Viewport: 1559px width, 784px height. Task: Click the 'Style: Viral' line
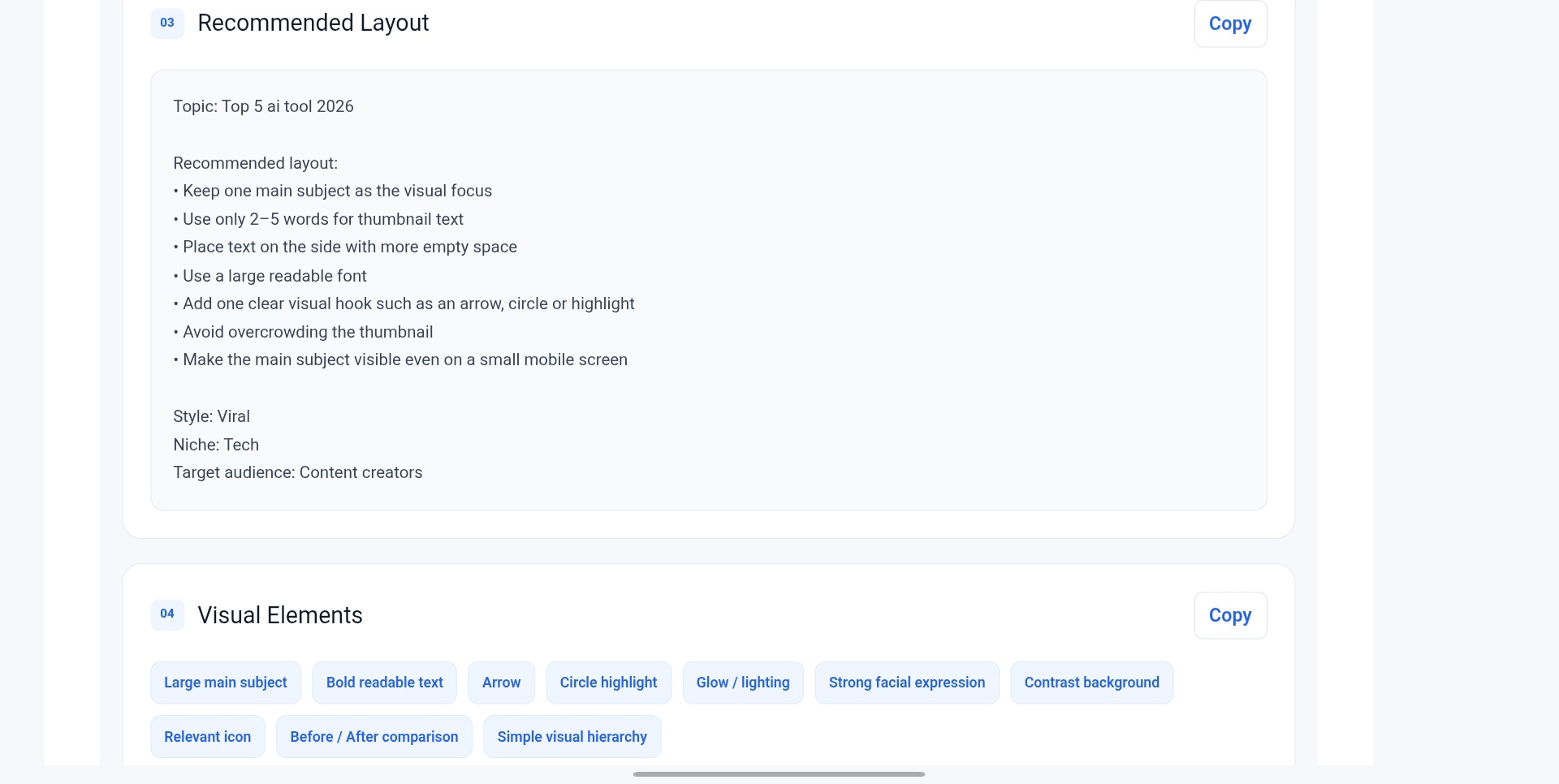211,416
